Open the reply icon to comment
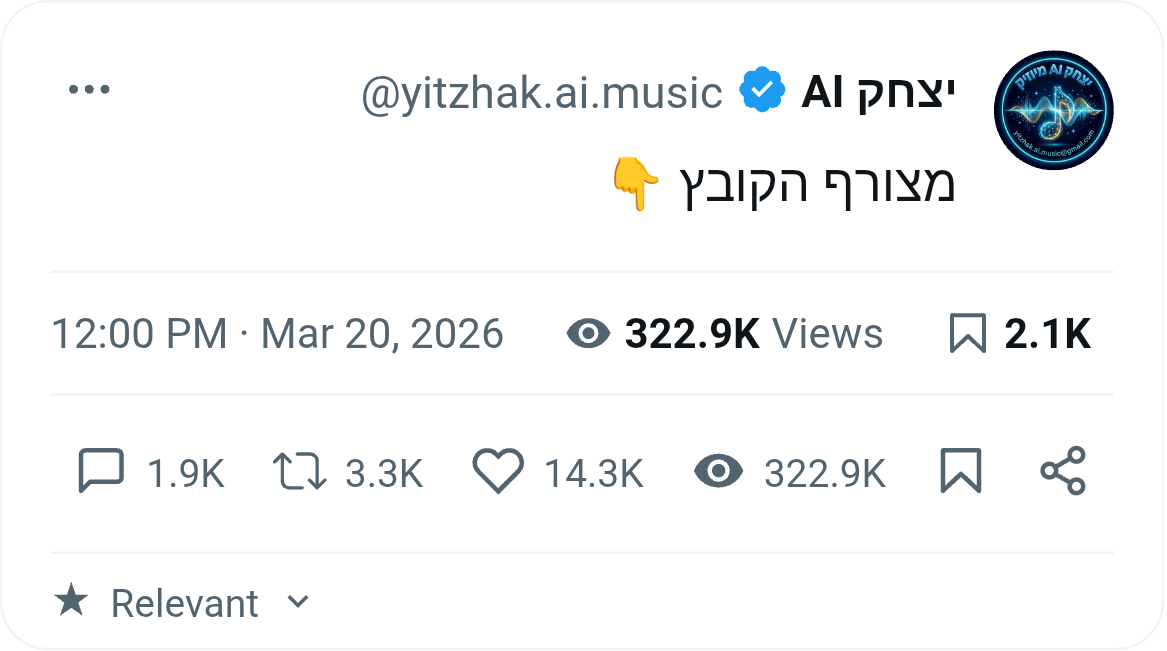 [x=101, y=471]
